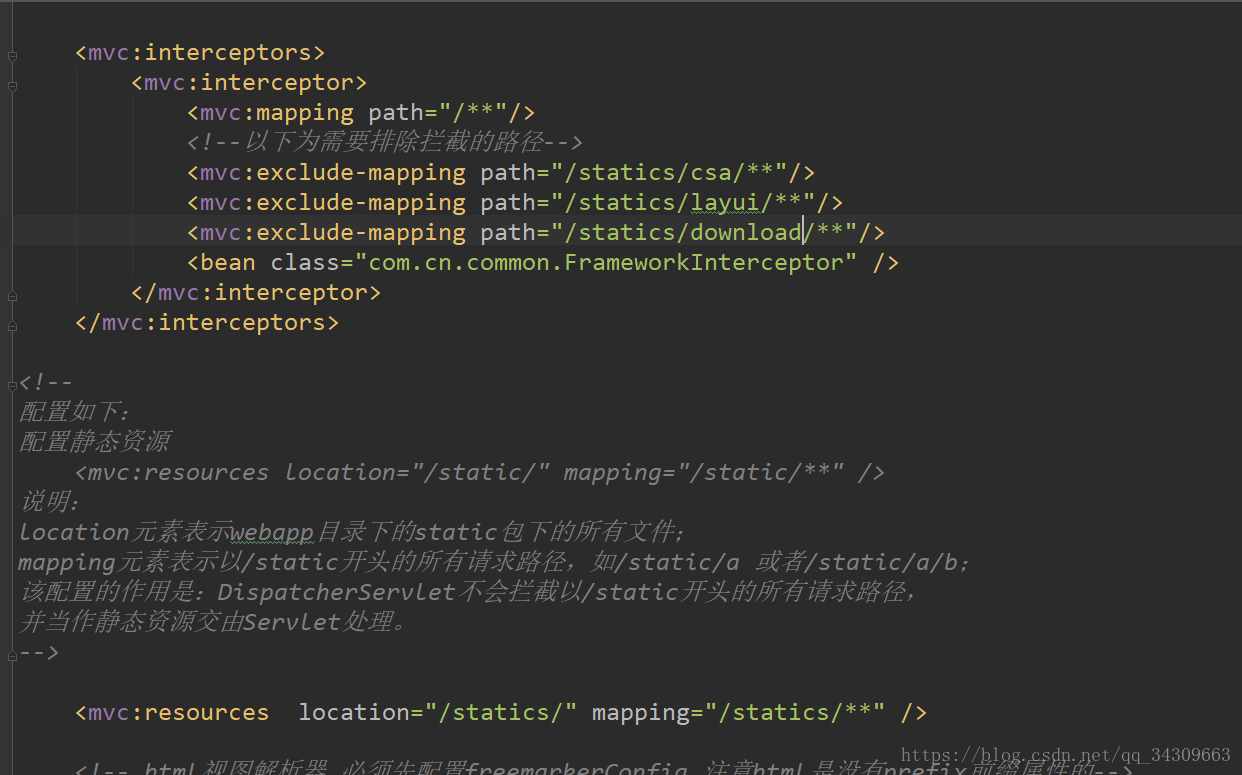
Task: Click DispatcherServlet text in the comment
Action: 337,593
